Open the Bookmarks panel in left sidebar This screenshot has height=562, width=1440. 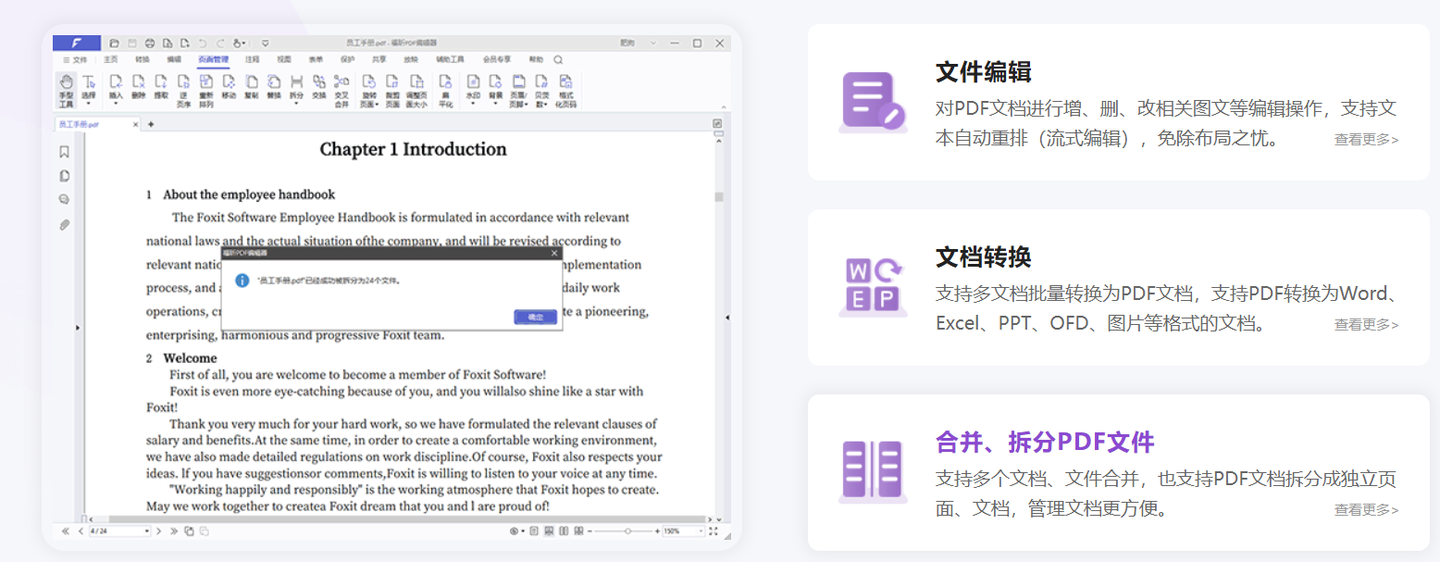[x=64, y=152]
